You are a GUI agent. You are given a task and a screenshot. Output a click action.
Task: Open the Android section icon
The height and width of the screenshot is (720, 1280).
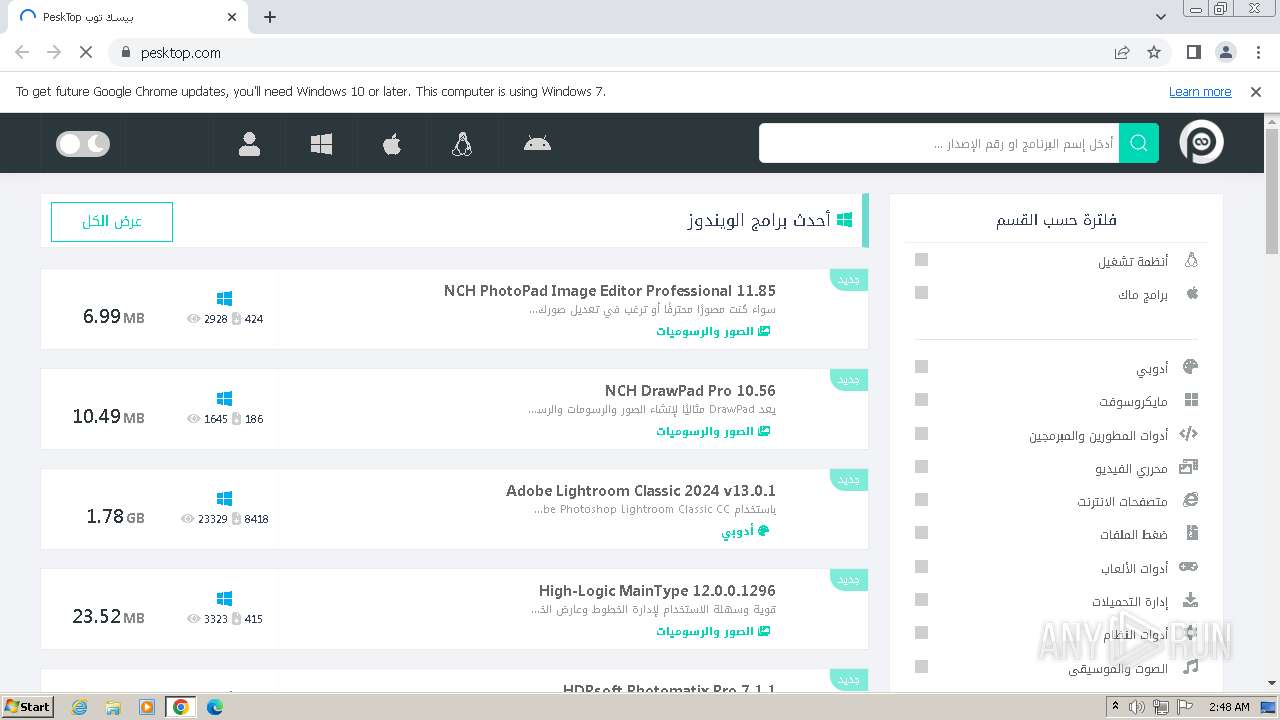click(537, 143)
